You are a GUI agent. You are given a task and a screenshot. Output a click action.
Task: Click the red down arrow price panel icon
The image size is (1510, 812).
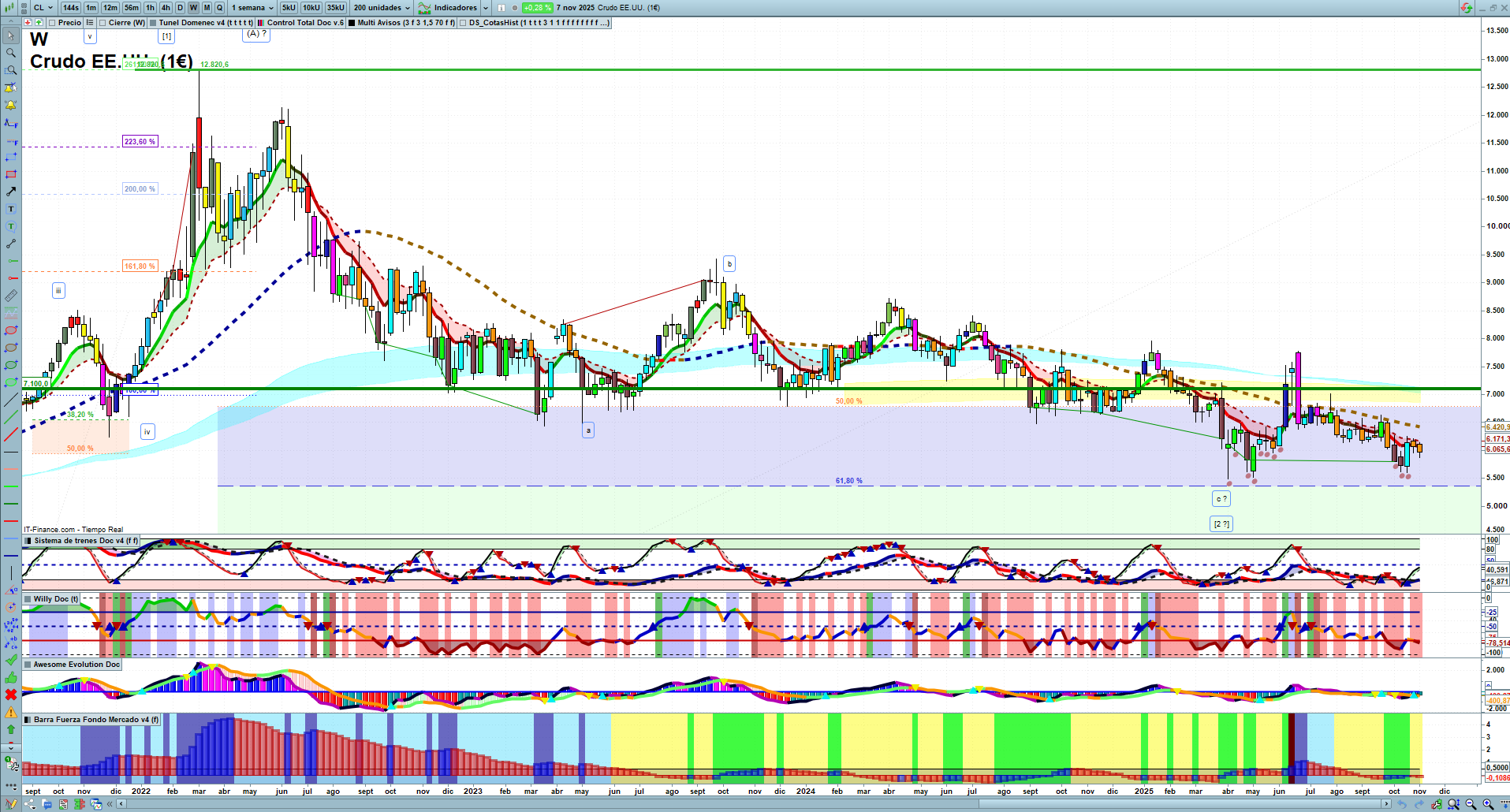pyautogui.click(x=27, y=23)
